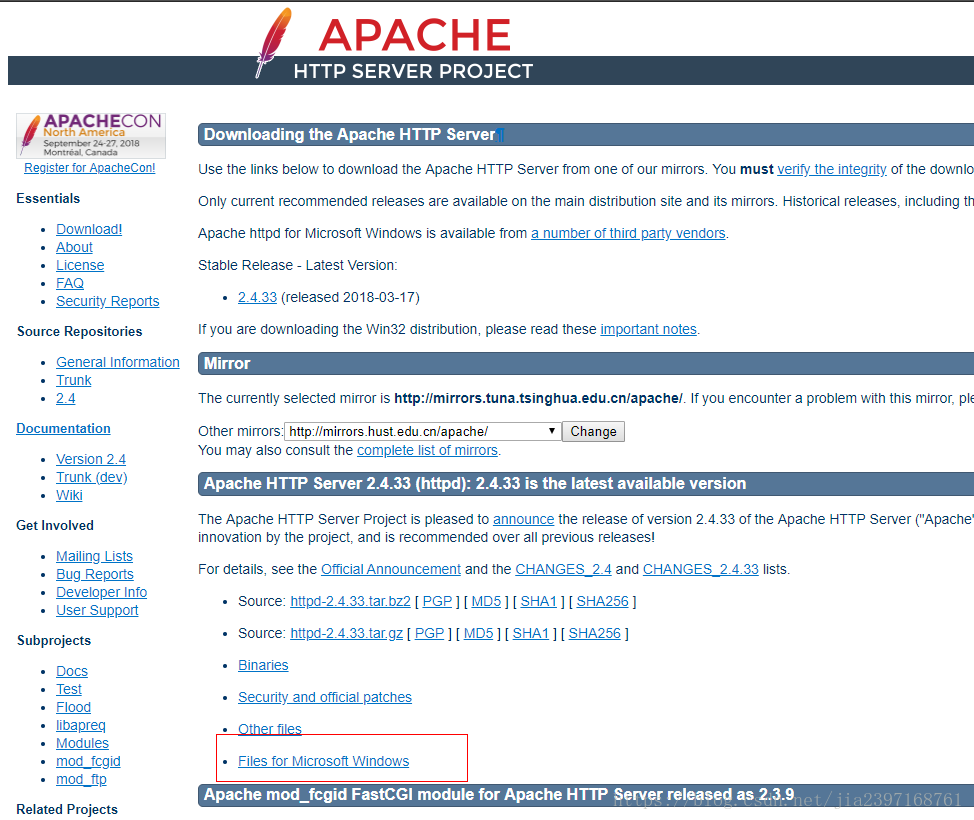This screenshot has width=974, height=820.
Task: Open the Bug Reports link
Action: click(x=94, y=574)
